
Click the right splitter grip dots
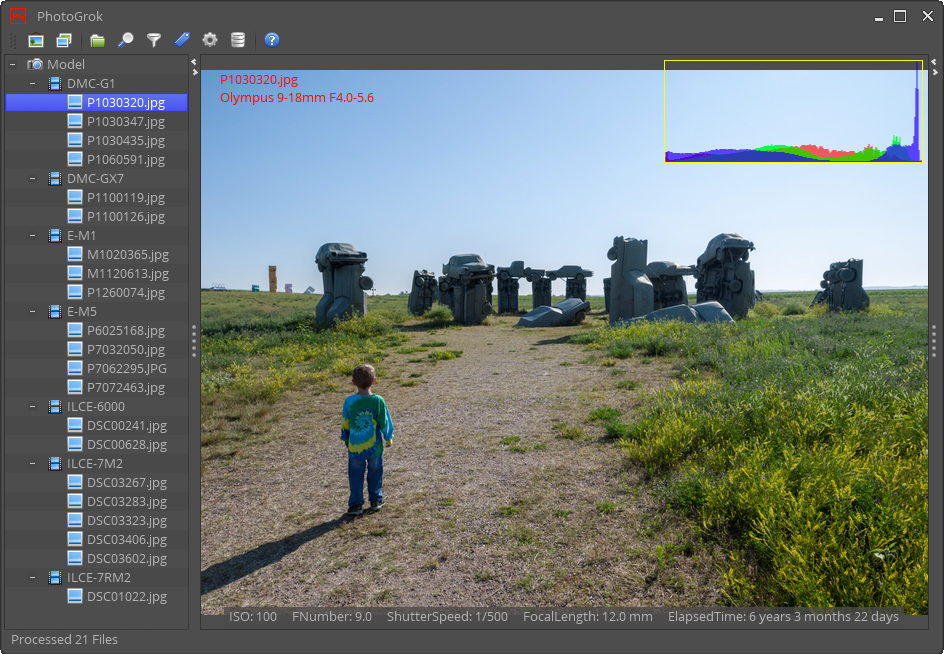click(934, 341)
